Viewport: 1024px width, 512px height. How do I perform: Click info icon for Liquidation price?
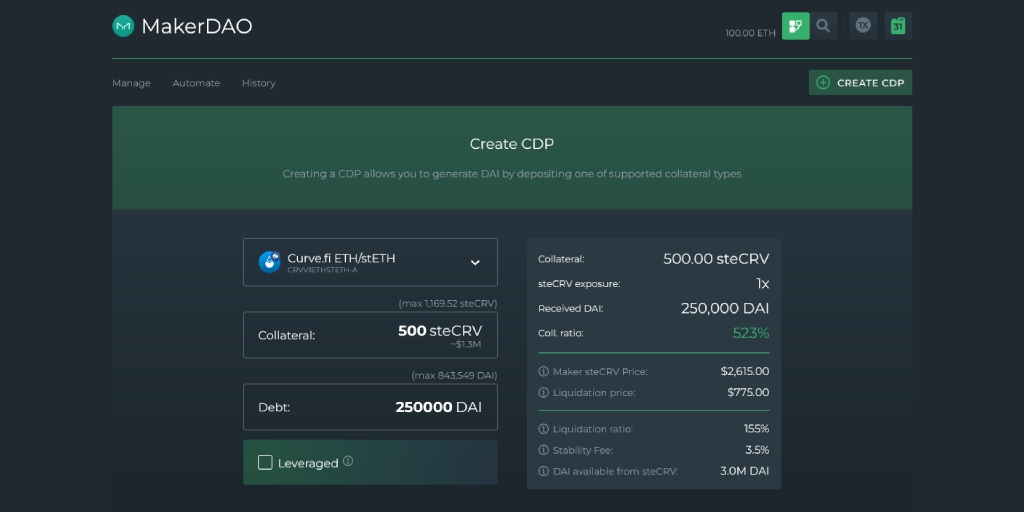click(x=543, y=392)
